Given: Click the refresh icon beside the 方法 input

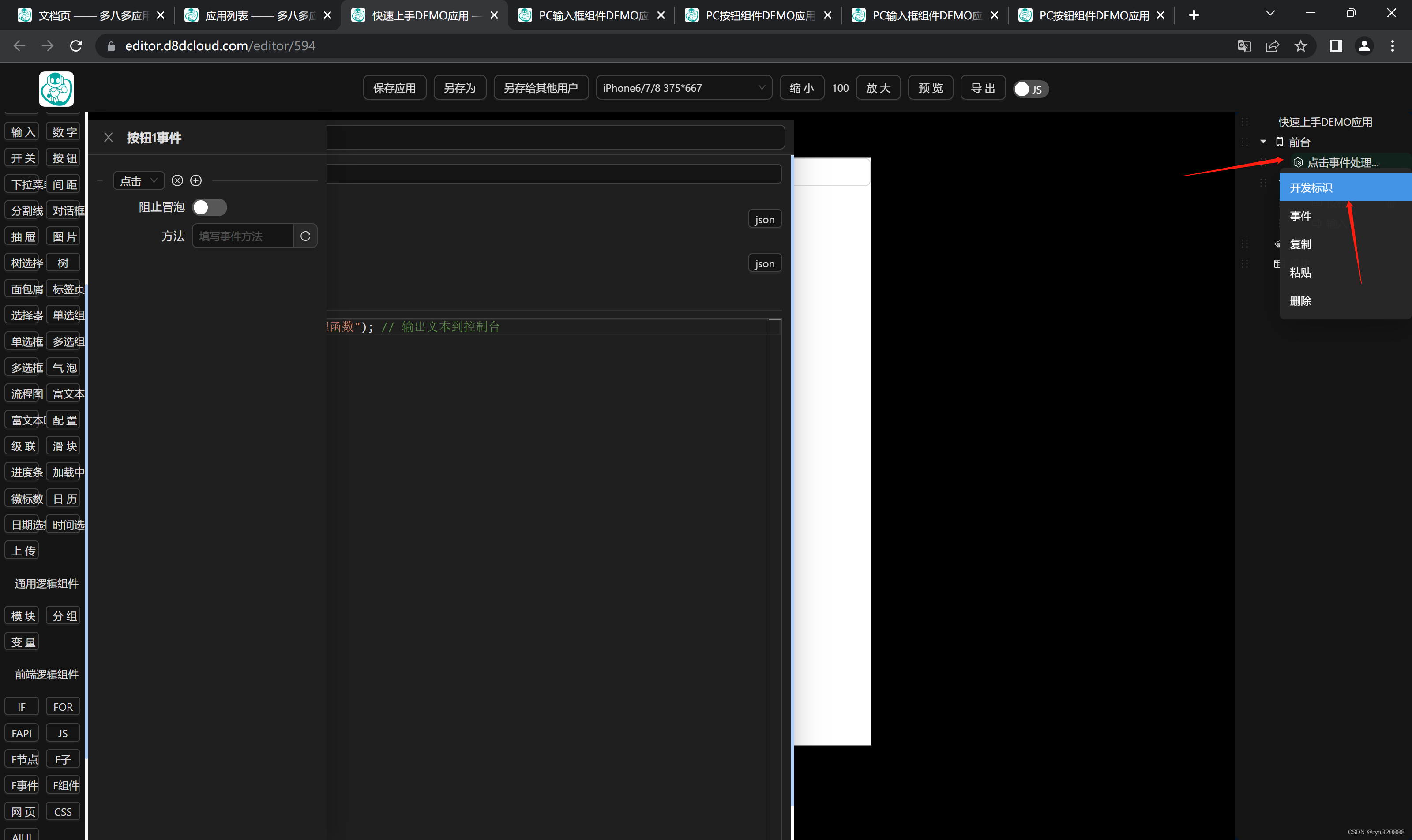Looking at the screenshot, I should tap(305, 236).
